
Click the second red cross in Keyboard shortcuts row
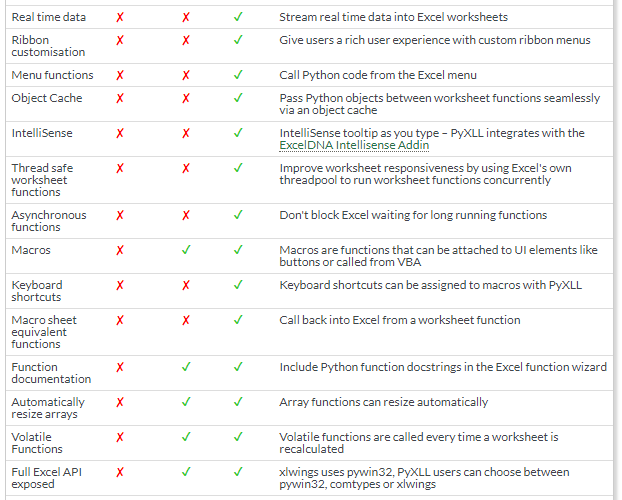pos(186,285)
